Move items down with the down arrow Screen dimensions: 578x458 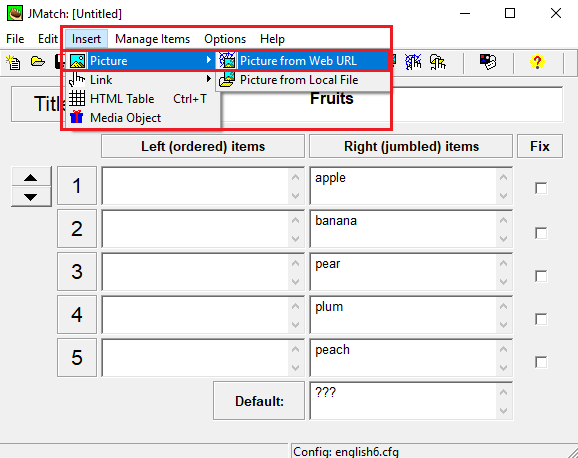pos(31,197)
